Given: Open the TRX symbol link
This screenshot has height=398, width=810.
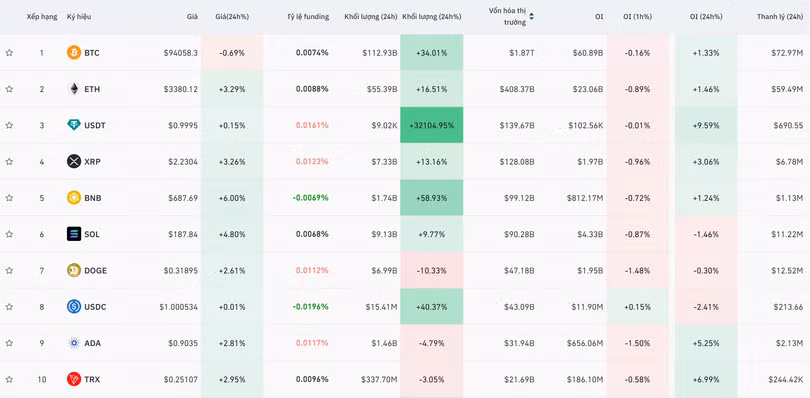Looking at the screenshot, I should coord(92,379).
